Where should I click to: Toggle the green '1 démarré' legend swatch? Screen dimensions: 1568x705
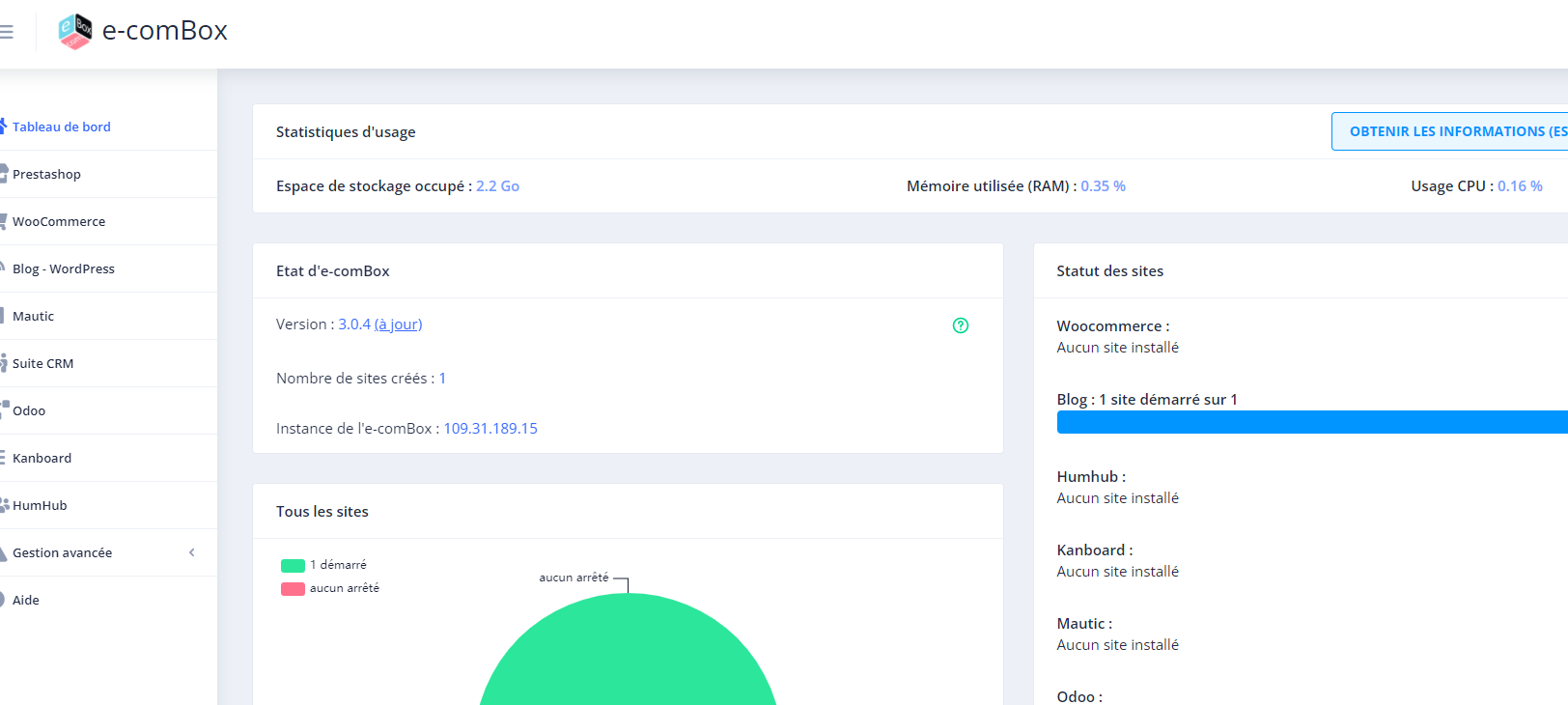(293, 565)
